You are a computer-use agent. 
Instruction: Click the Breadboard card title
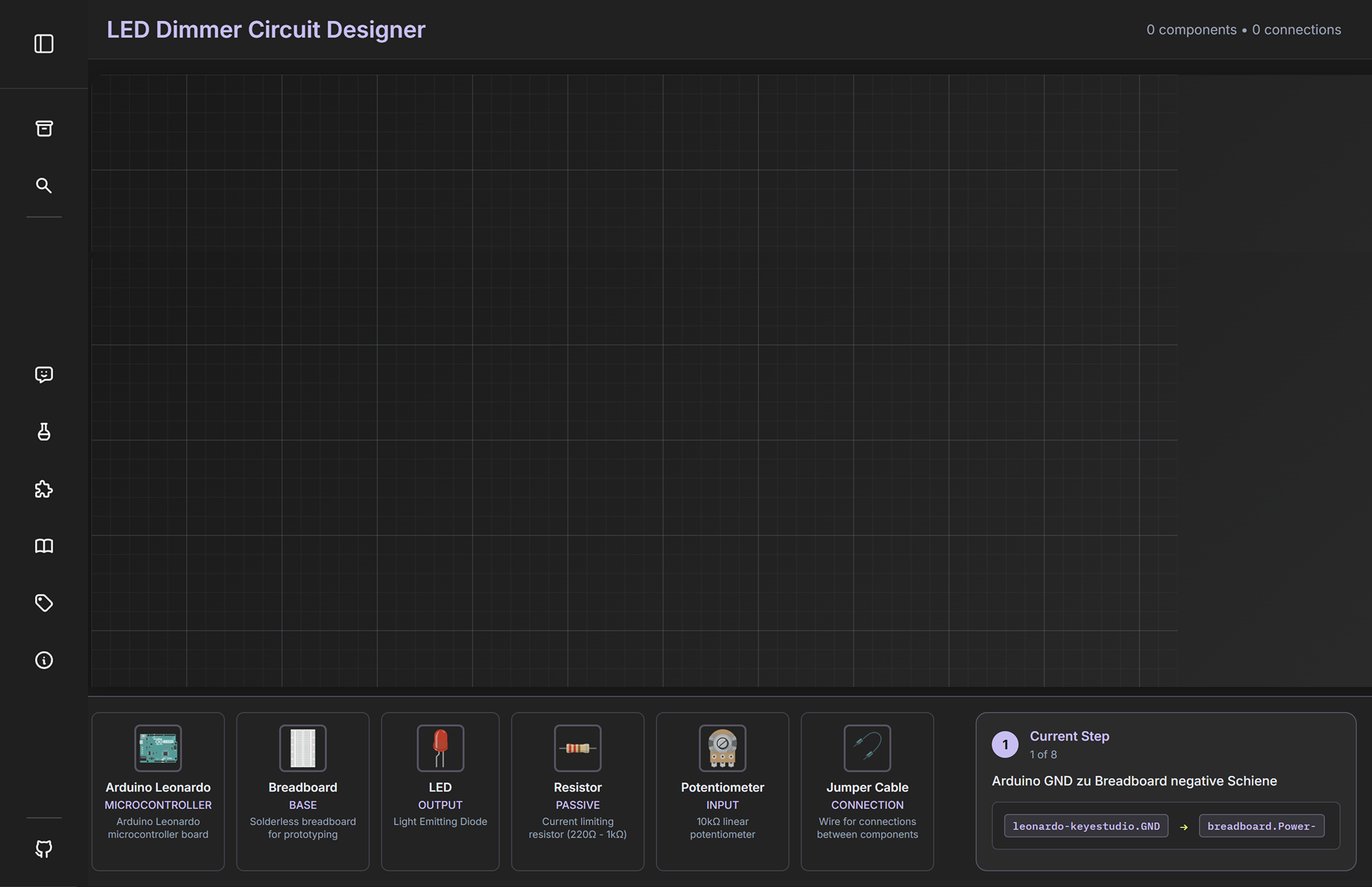[x=302, y=788]
